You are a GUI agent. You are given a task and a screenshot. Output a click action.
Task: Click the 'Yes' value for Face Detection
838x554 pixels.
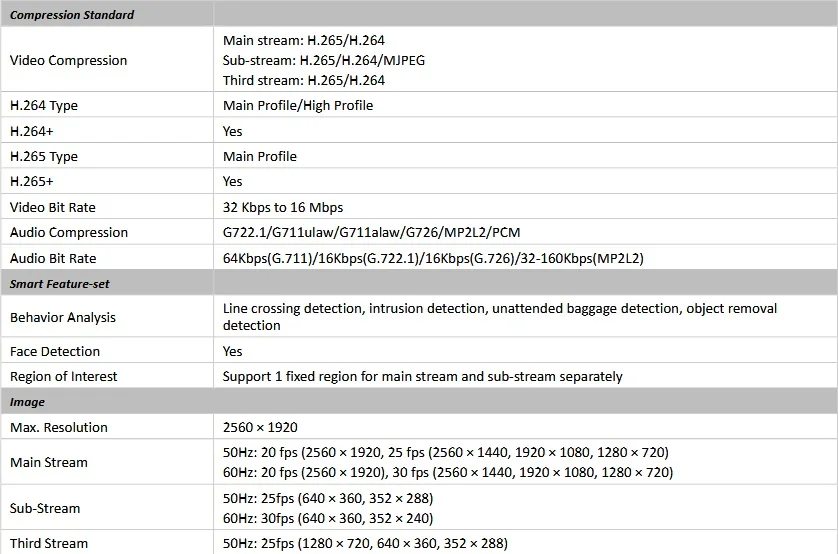click(x=232, y=352)
